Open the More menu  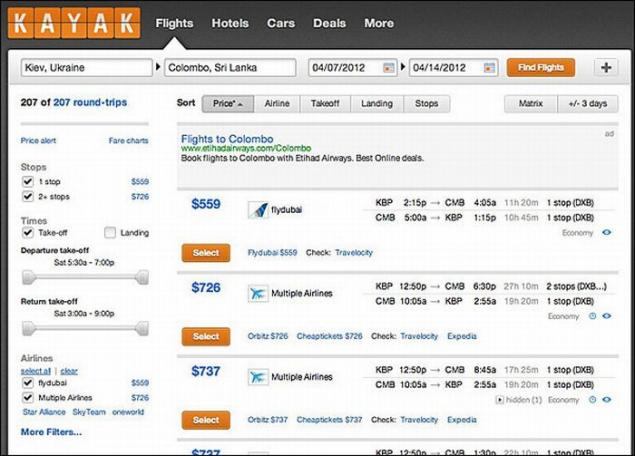tap(379, 23)
